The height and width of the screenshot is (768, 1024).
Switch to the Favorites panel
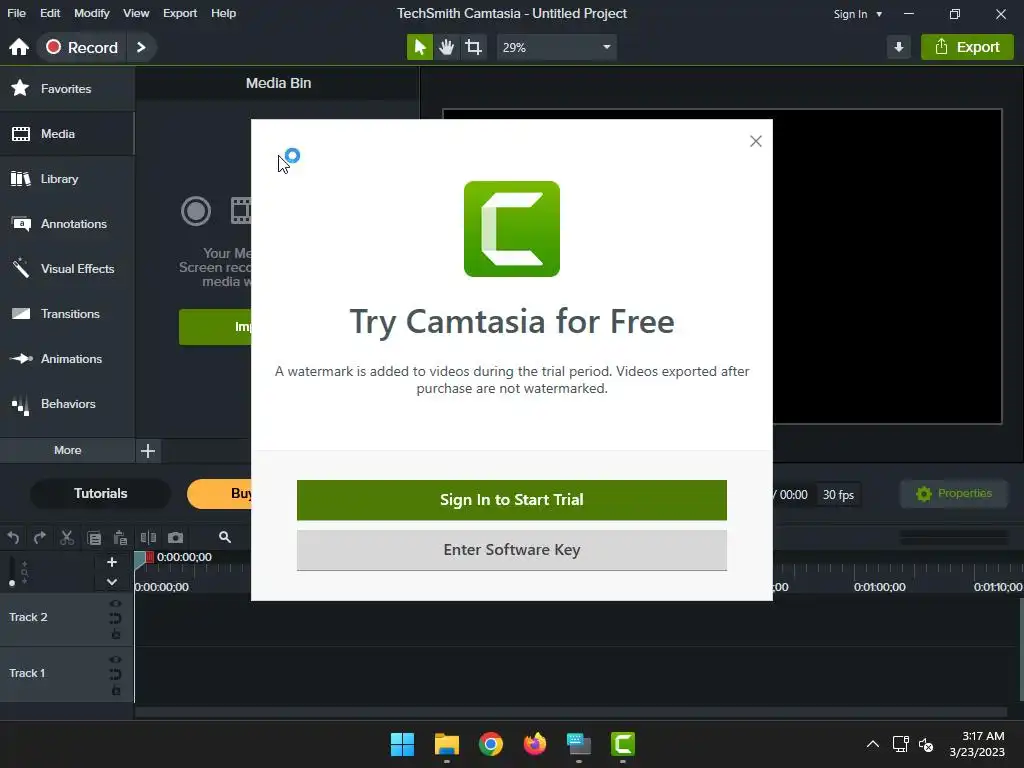[67, 88]
